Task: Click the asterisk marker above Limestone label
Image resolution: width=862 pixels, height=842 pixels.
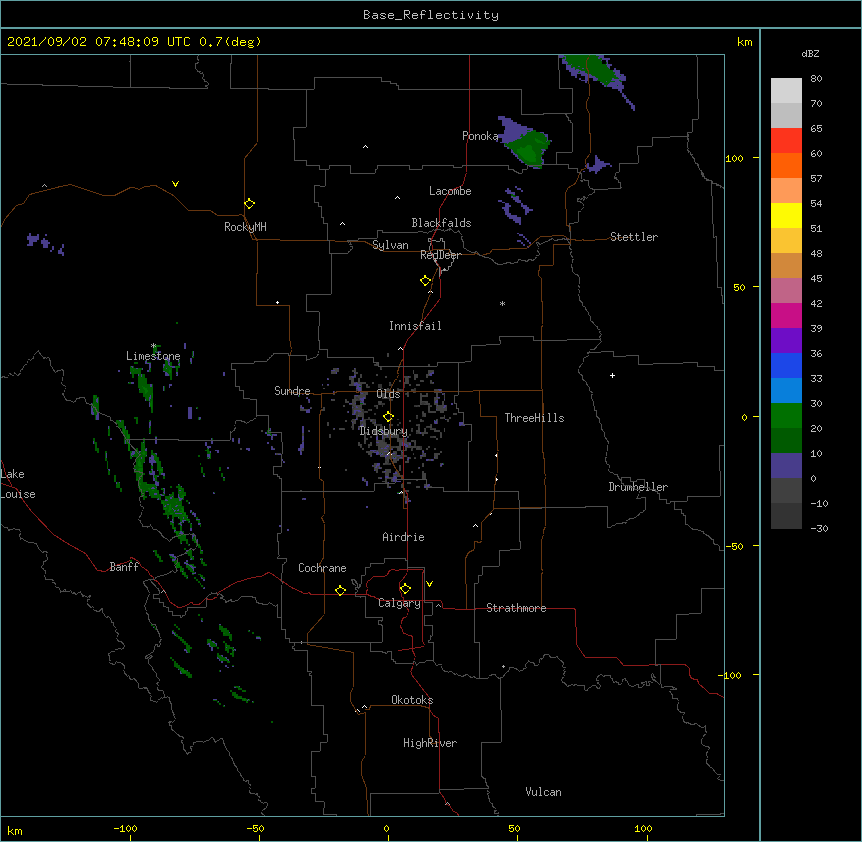Action: (154, 346)
